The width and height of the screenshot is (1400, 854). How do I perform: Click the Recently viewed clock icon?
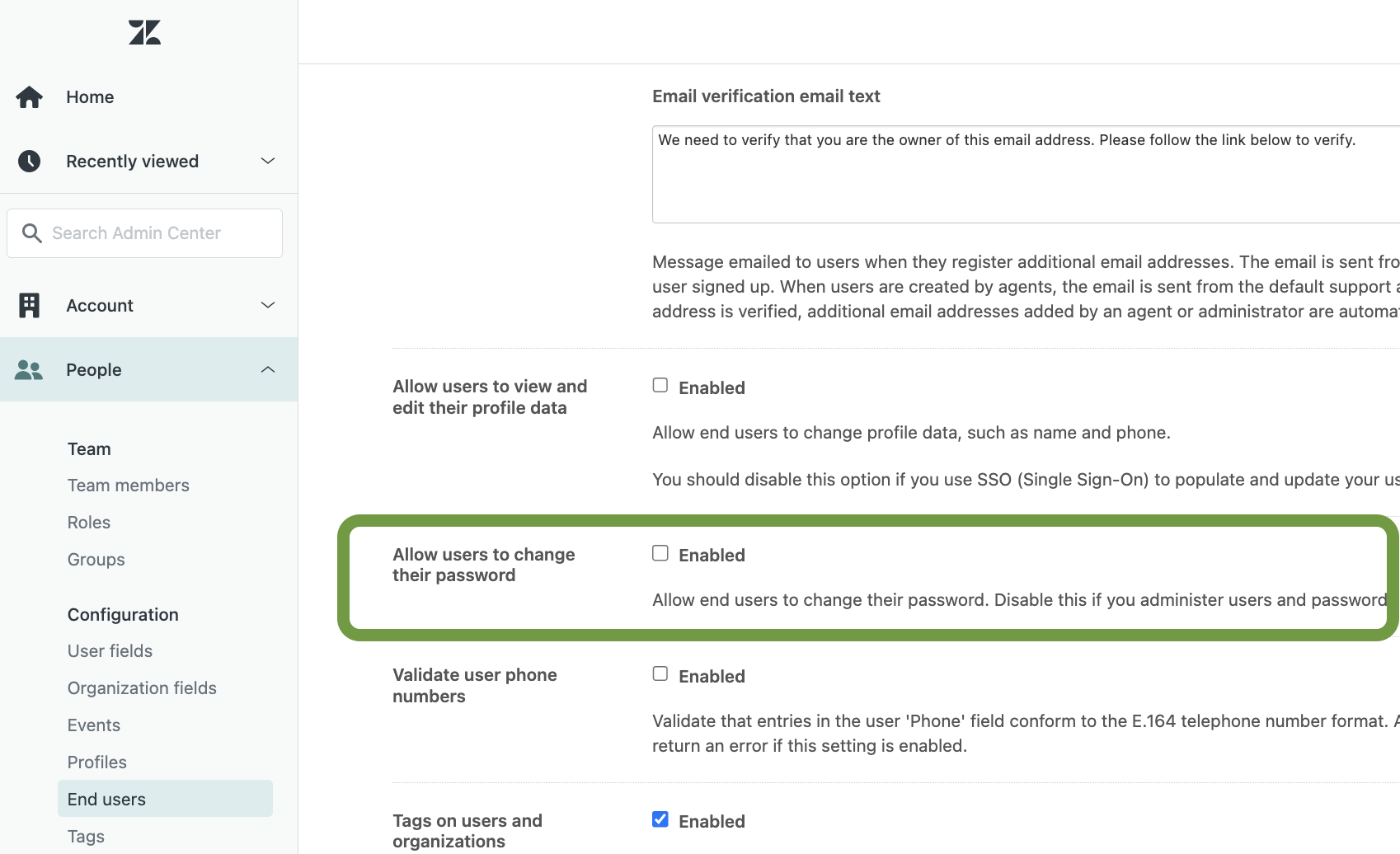point(30,161)
